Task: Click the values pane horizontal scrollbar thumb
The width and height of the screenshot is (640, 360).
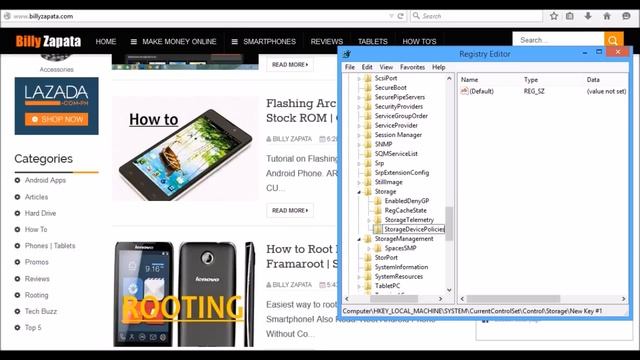Action: coord(513,299)
